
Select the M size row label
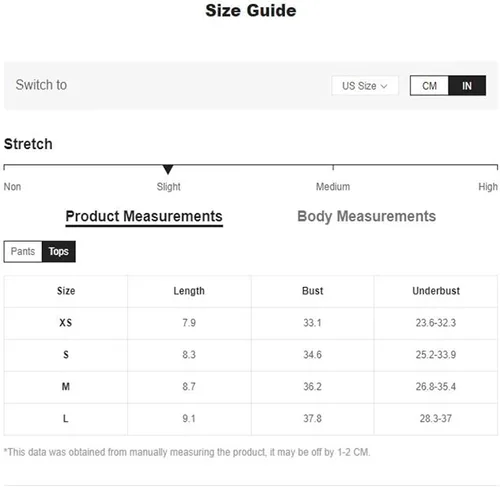66,387
